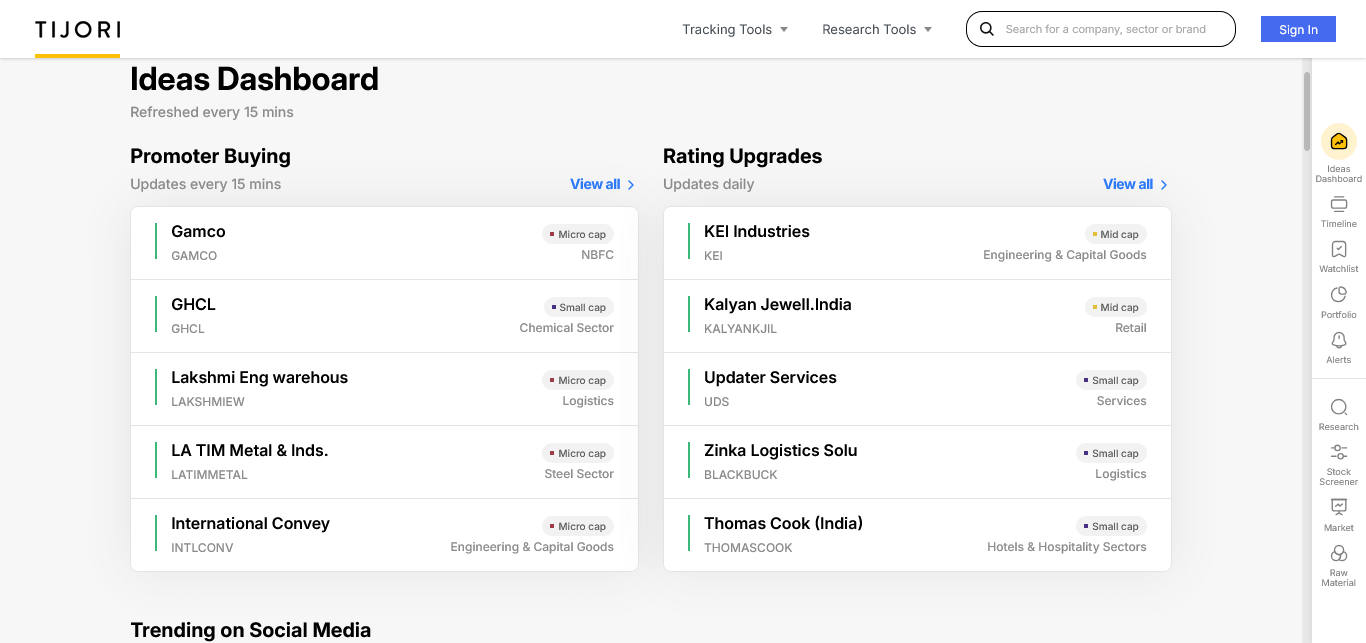The height and width of the screenshot is (643, 1366).
Task: Click Small cap tag on GHCL
Action: [x=578, y=307]
